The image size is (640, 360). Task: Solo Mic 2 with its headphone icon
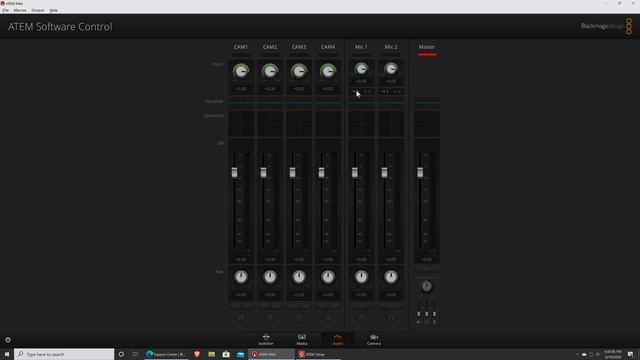tap(391, 317)
